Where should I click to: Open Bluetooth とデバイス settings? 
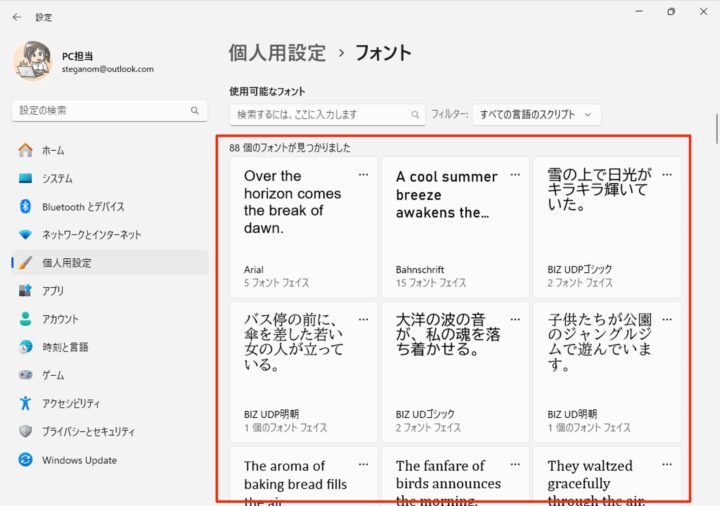110,207
